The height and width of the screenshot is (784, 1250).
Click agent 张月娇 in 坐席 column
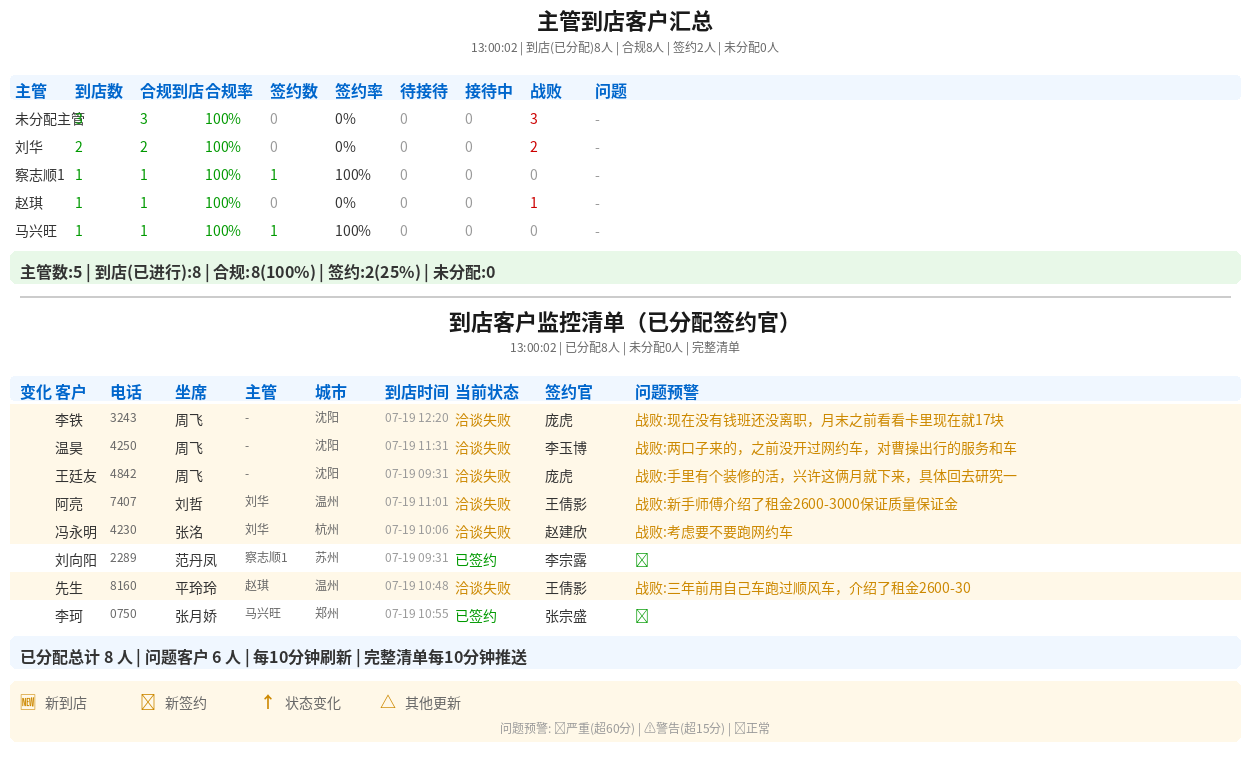pyautogui.click(x=196, y=616)
